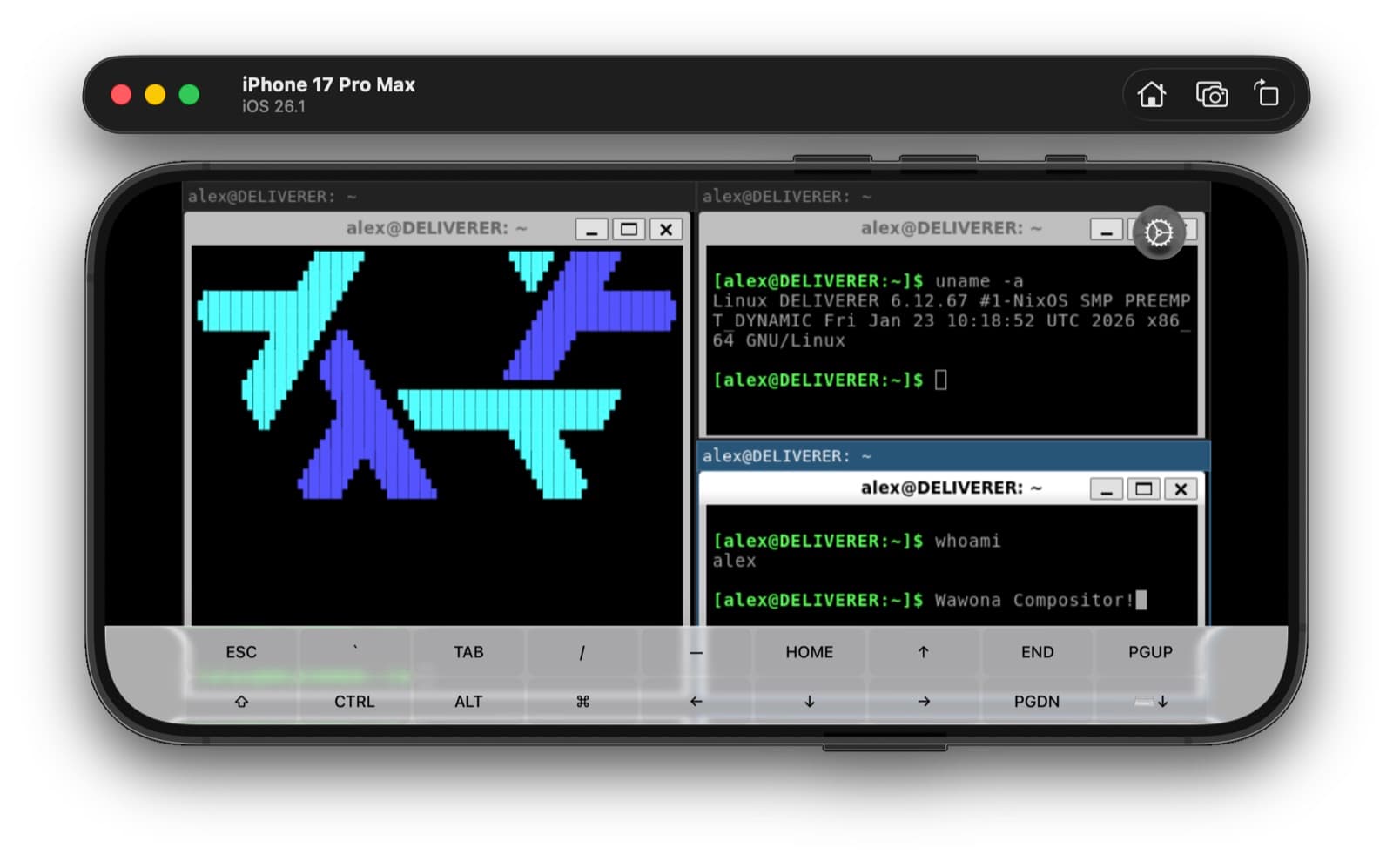The height and width of the screenshot is (868, 1393).
Task: Toggle the CTRL modifier key
Action: (354, 701)
